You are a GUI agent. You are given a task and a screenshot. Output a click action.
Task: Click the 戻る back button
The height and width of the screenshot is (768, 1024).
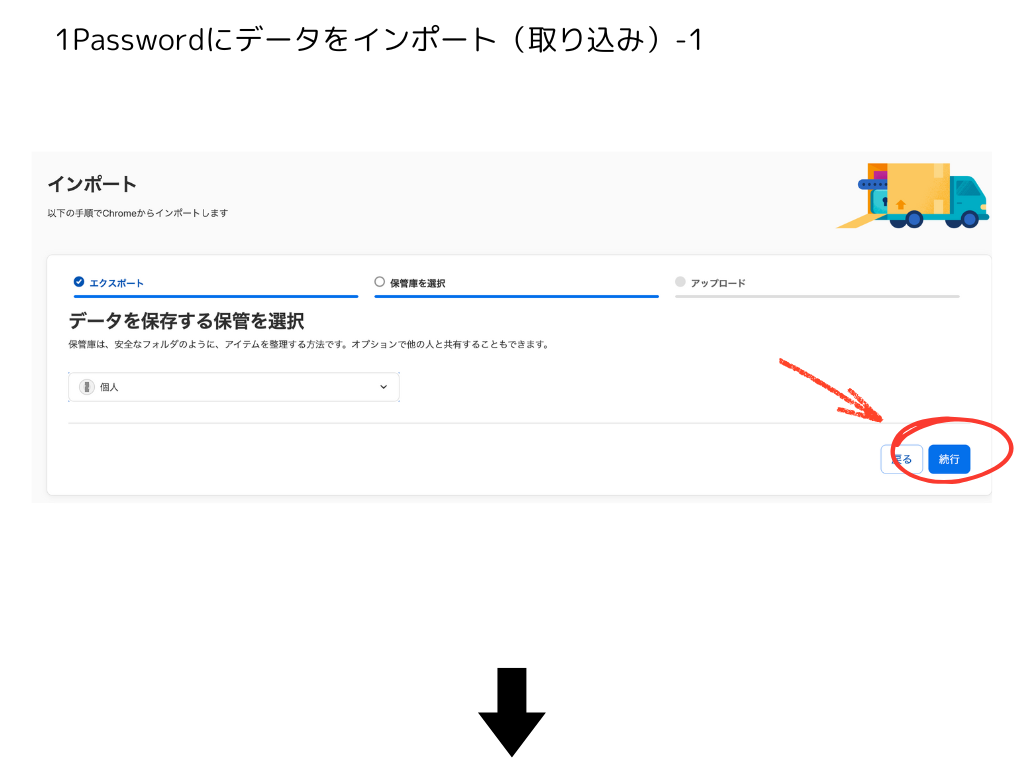click(901, 459)
